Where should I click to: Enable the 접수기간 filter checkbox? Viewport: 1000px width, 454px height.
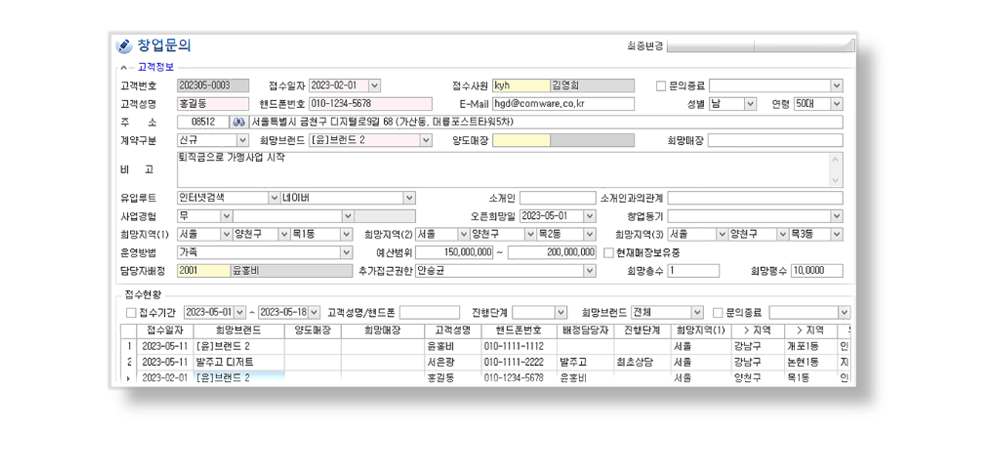[x=131, y=312]
